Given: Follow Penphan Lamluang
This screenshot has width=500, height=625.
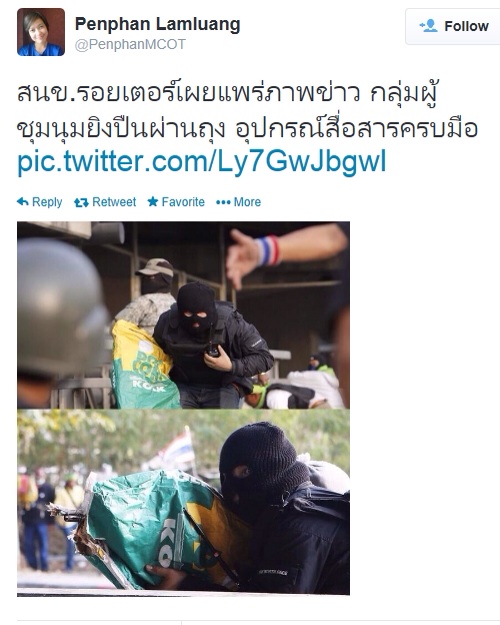Looking at the screenshot, I should (453, 26).
